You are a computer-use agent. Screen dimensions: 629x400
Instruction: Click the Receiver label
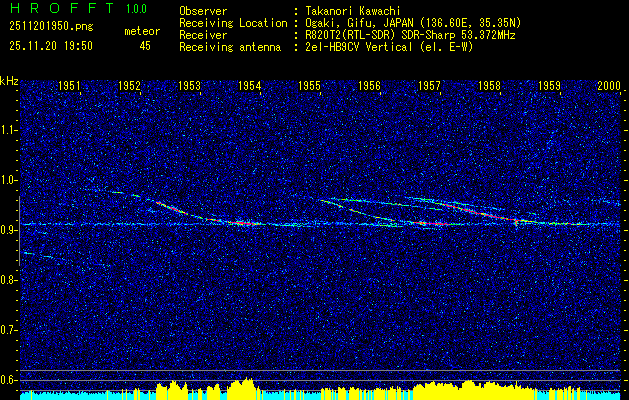click(203, 35)
